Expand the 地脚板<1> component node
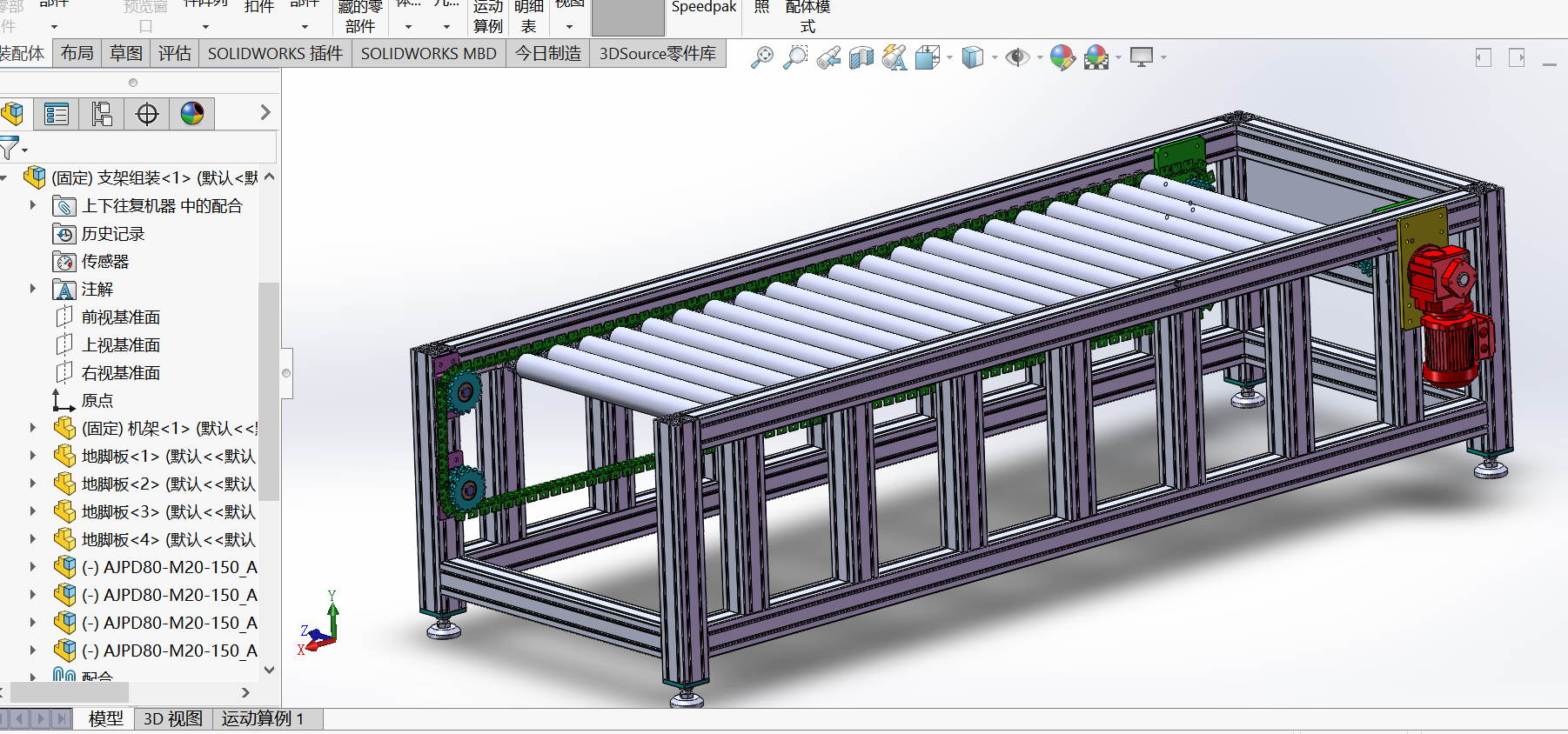Viewport: 1568px width, 734px height. pyautogui.click(x=33, y=456)
